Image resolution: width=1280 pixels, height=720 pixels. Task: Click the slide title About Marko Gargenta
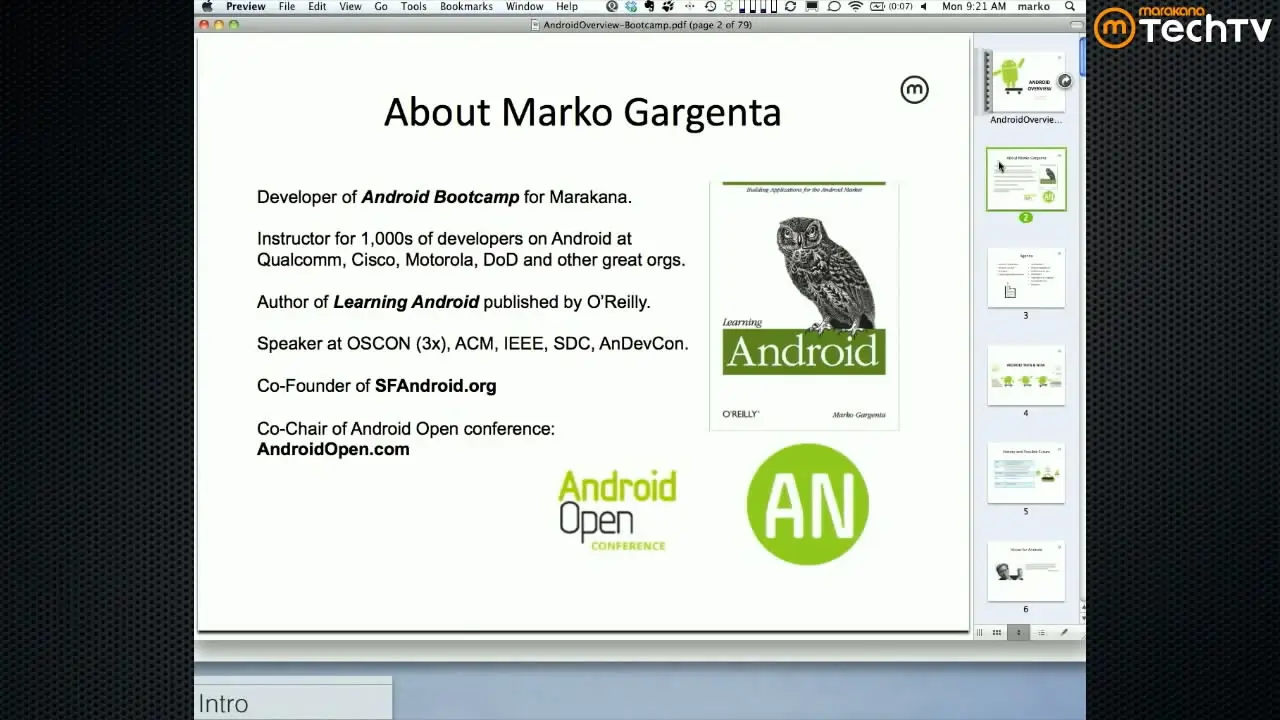582,112
